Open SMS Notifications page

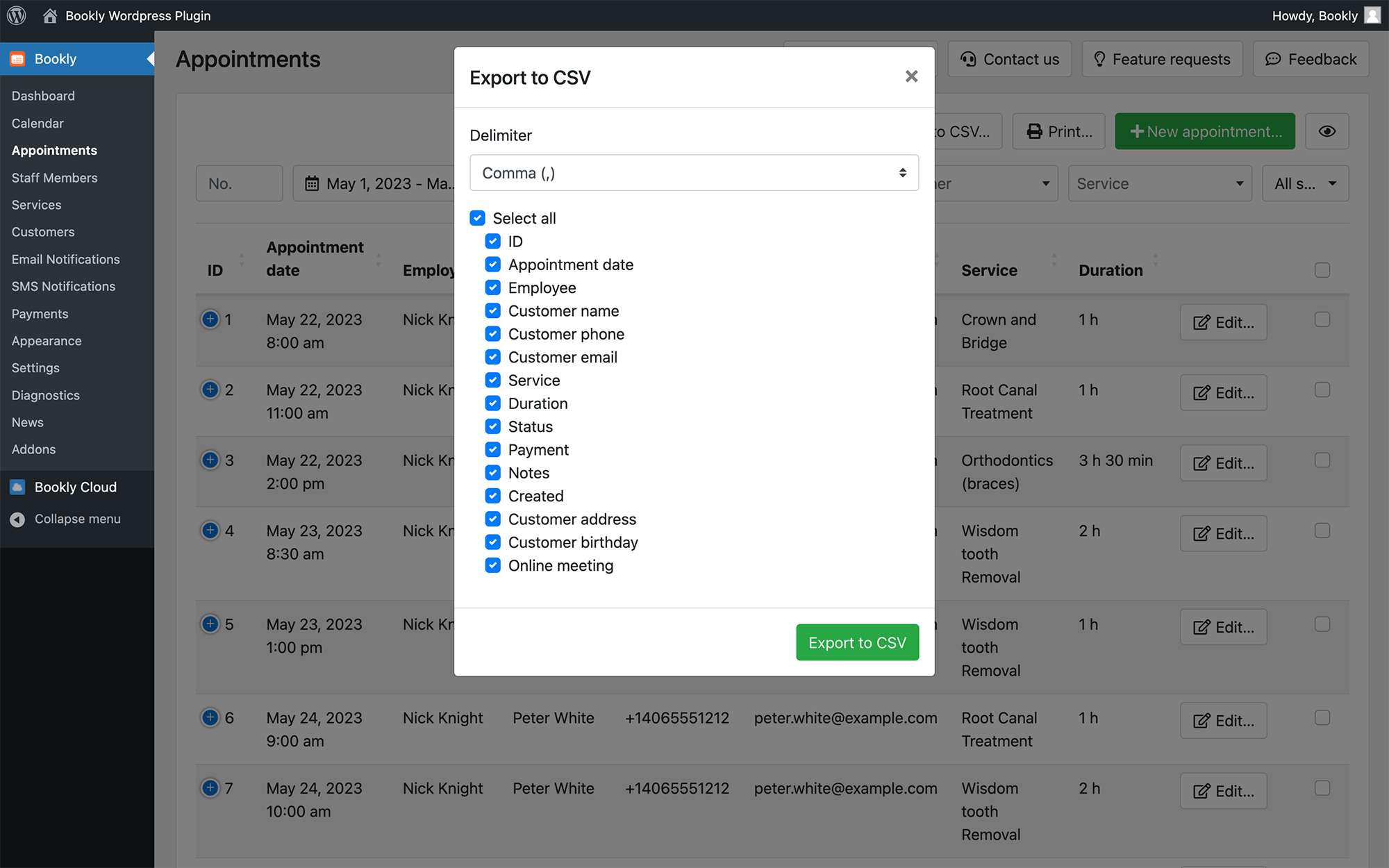63,286
